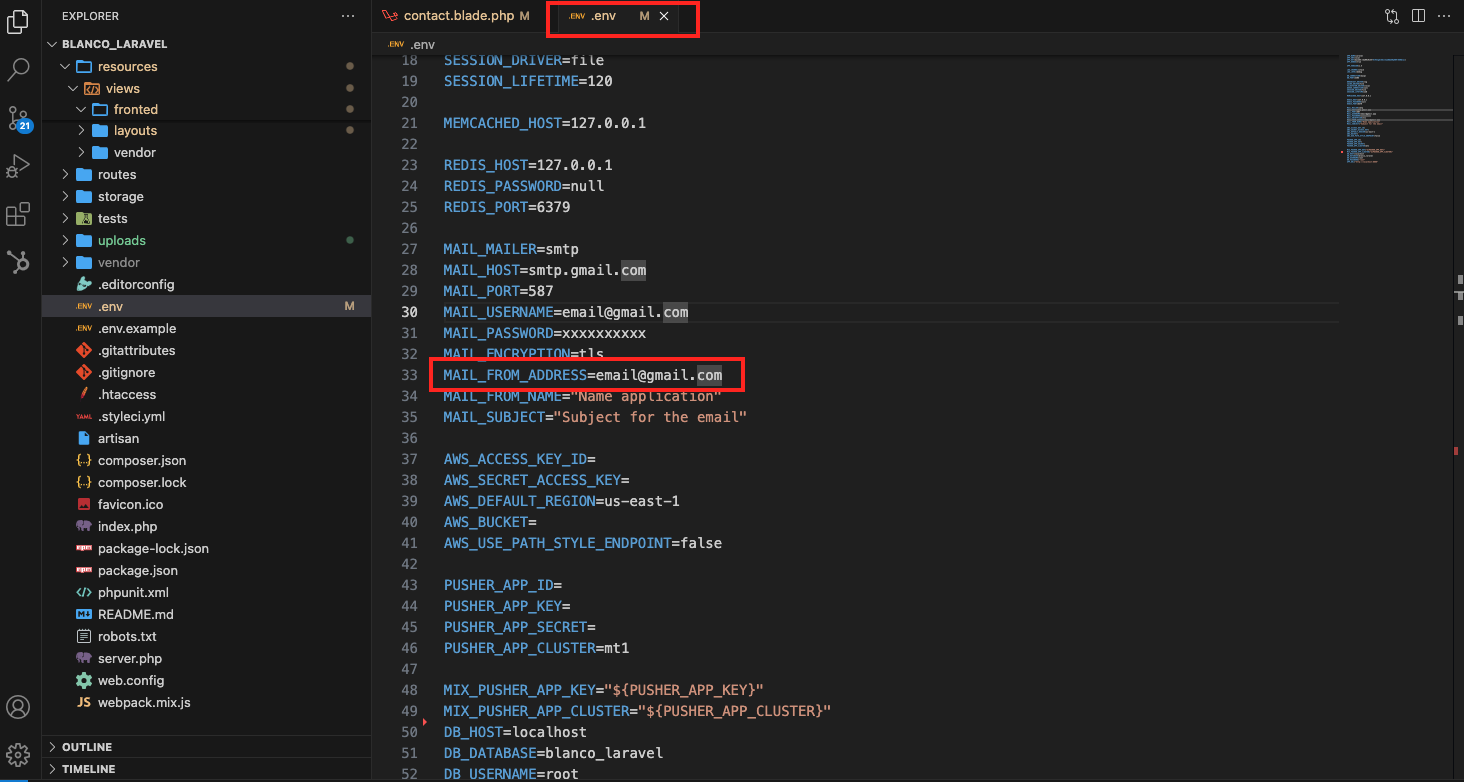Close the .env editor tab

pos(664,16)
